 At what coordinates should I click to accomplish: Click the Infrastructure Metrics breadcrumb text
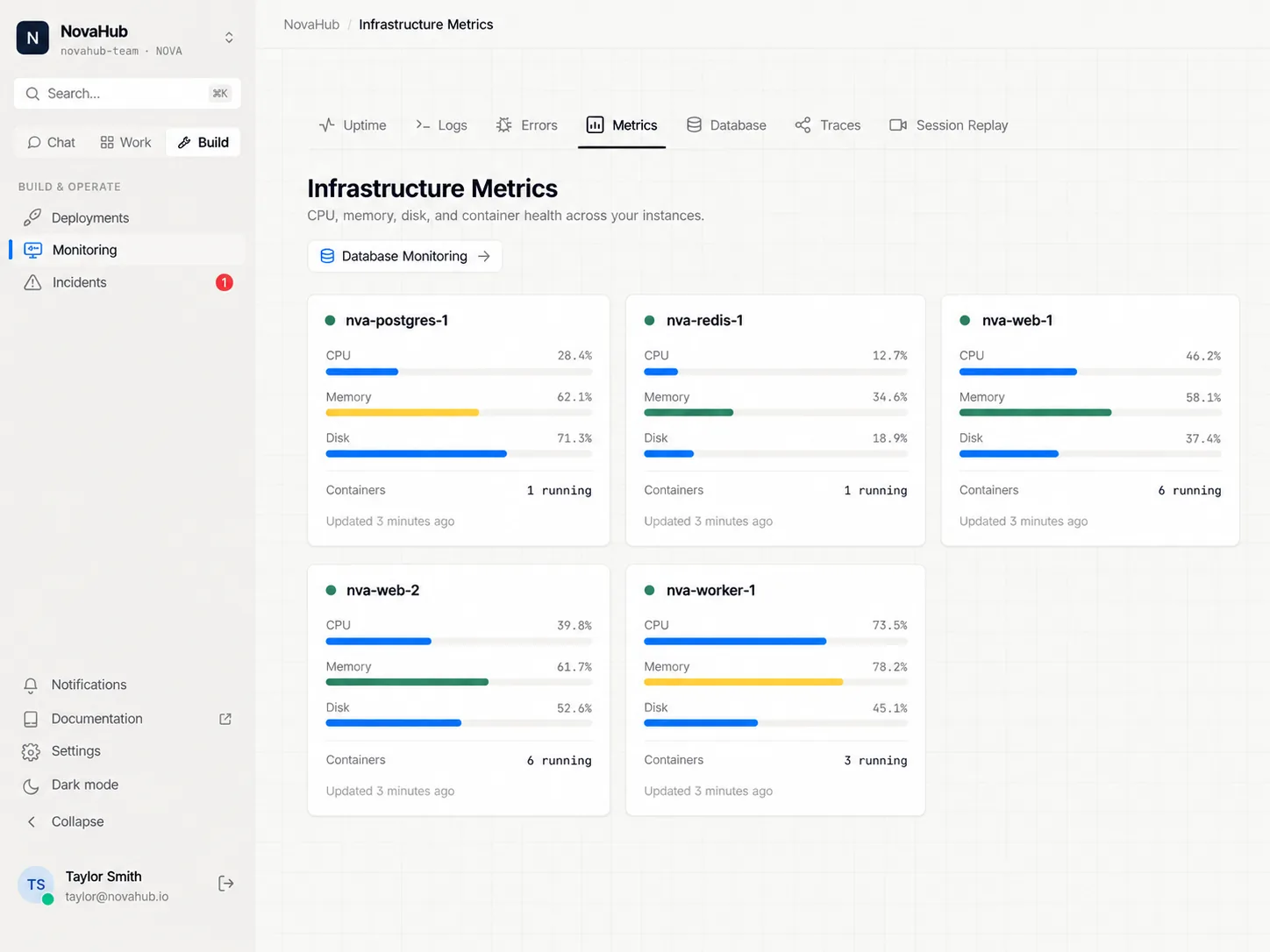(426, 25)
